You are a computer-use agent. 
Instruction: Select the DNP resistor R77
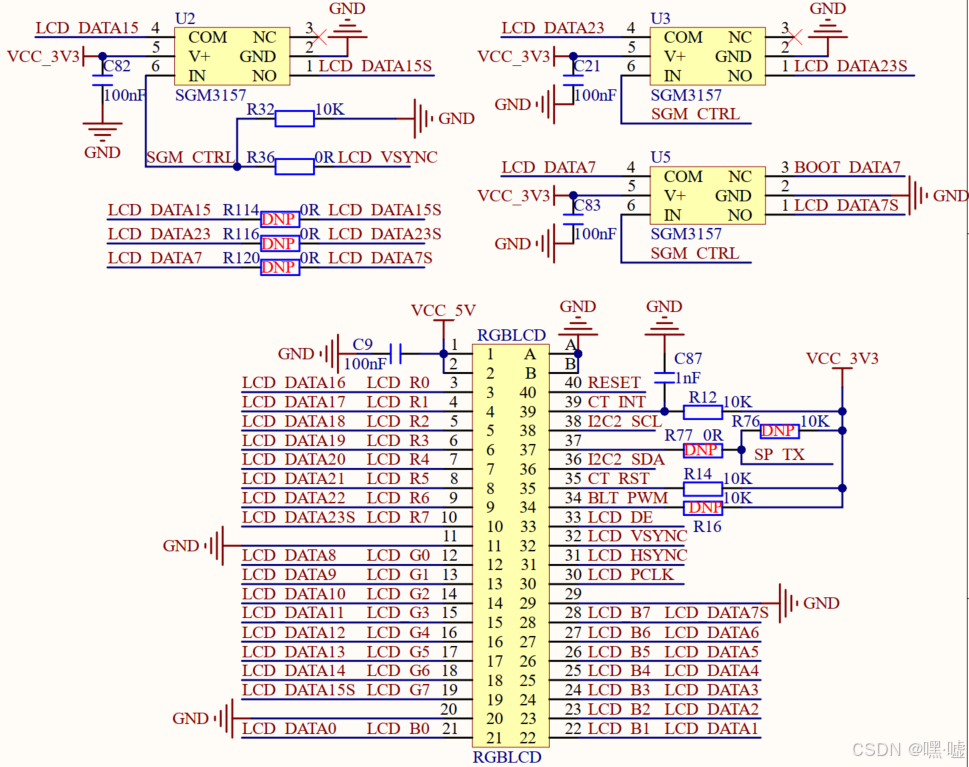(x=703, y=451)
